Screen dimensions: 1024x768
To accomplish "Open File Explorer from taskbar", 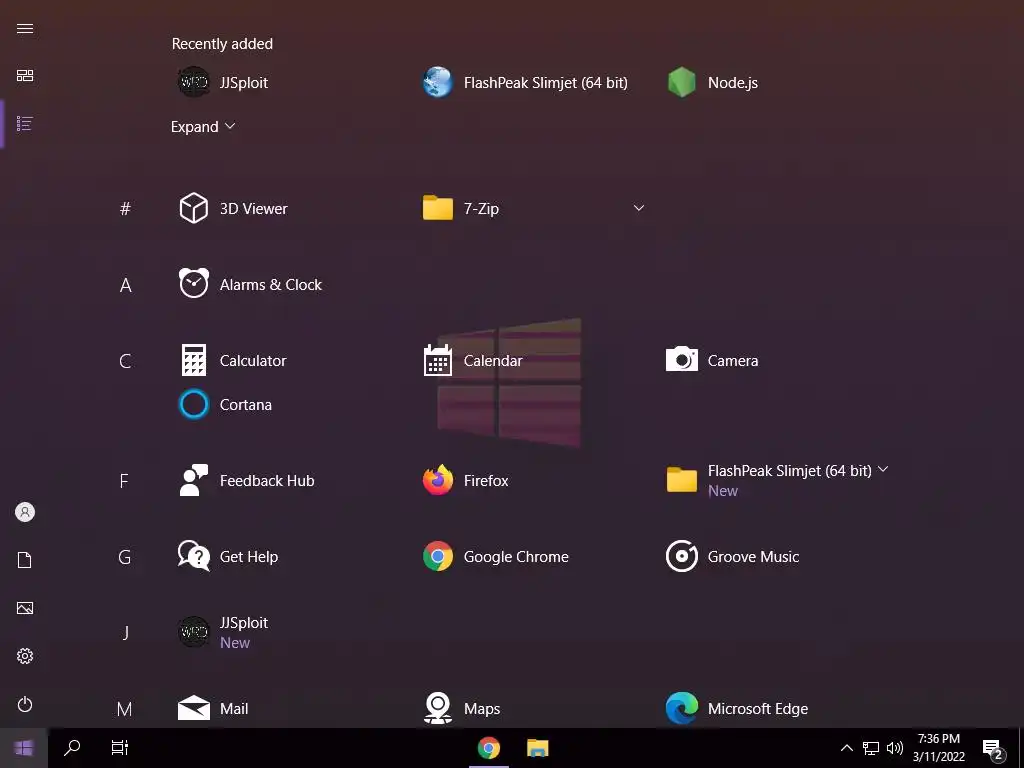I will point(537,748).
